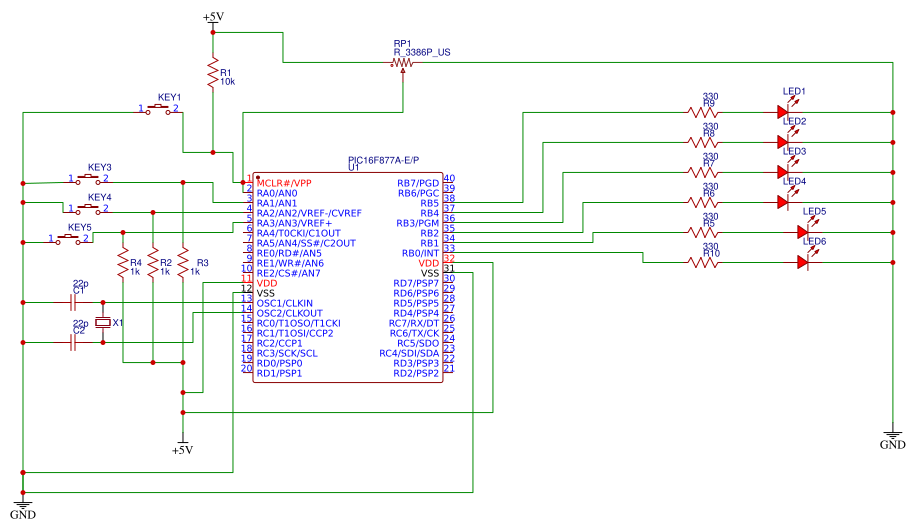The image size is (916, 531).
Task: Click the OSC1/CLKIN pin label
Action: [x=284, y=303]
